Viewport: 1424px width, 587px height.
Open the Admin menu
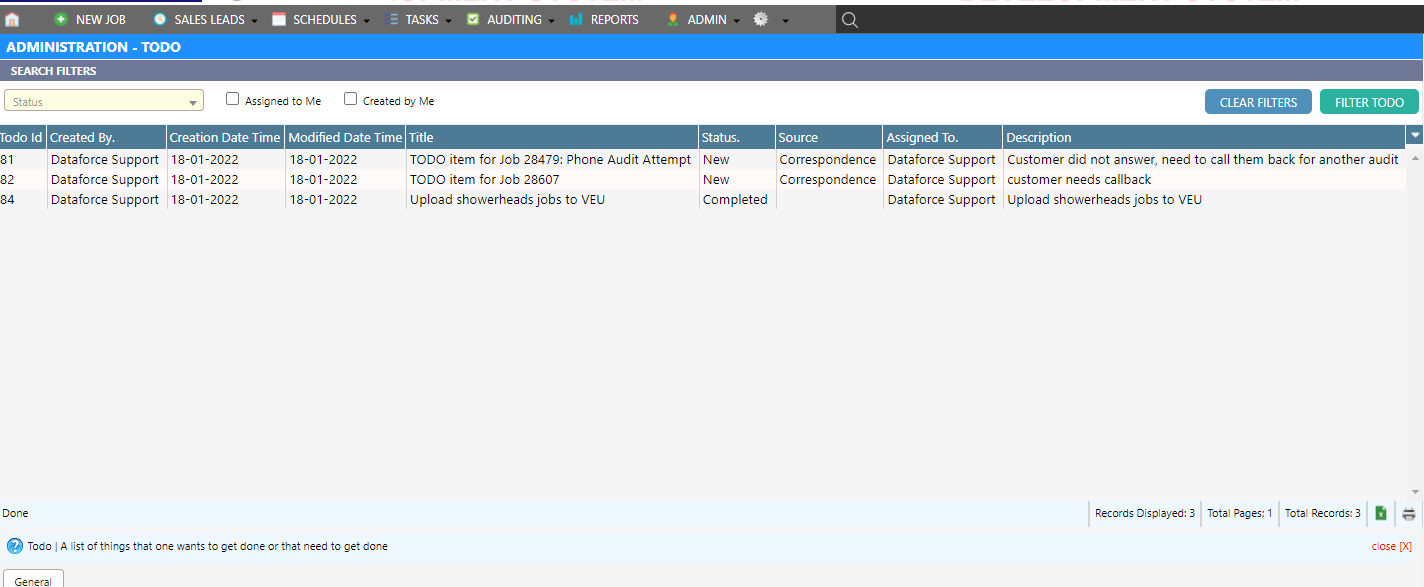(706, 19)
